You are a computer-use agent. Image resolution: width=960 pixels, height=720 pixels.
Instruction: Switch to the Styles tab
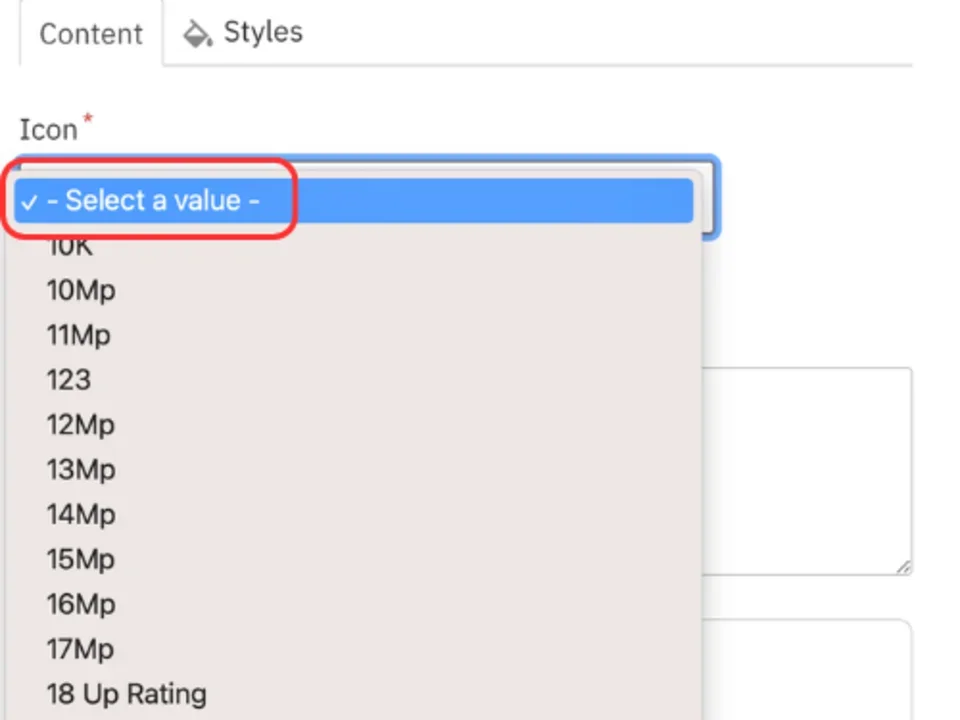pyautogui.click(x=262, y=33)
